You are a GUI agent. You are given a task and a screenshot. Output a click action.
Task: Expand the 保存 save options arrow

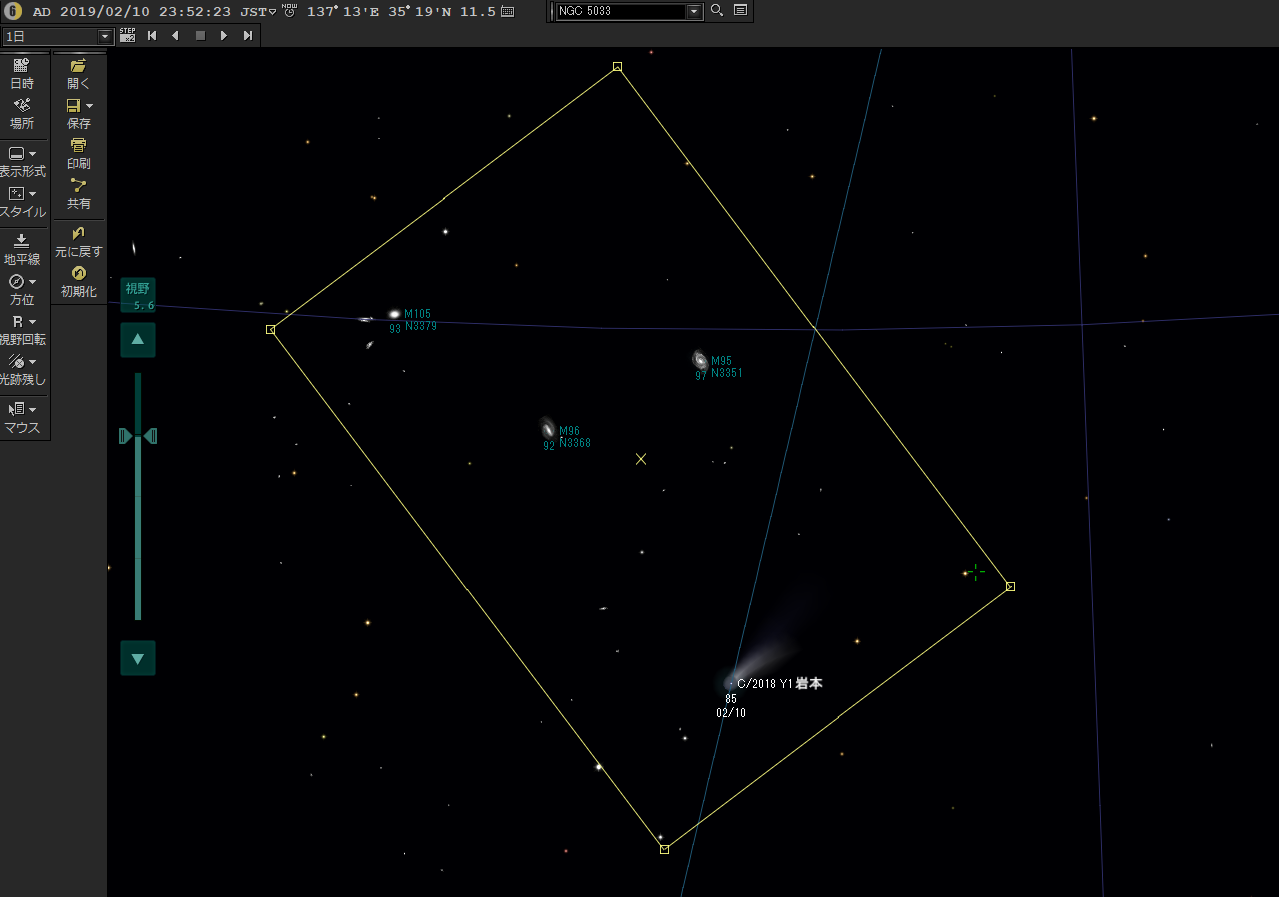click(89, 106)
